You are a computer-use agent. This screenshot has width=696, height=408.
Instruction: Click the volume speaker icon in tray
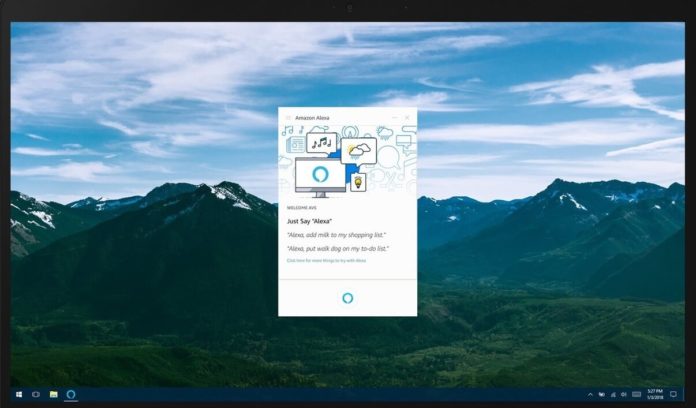coord(624,394)
